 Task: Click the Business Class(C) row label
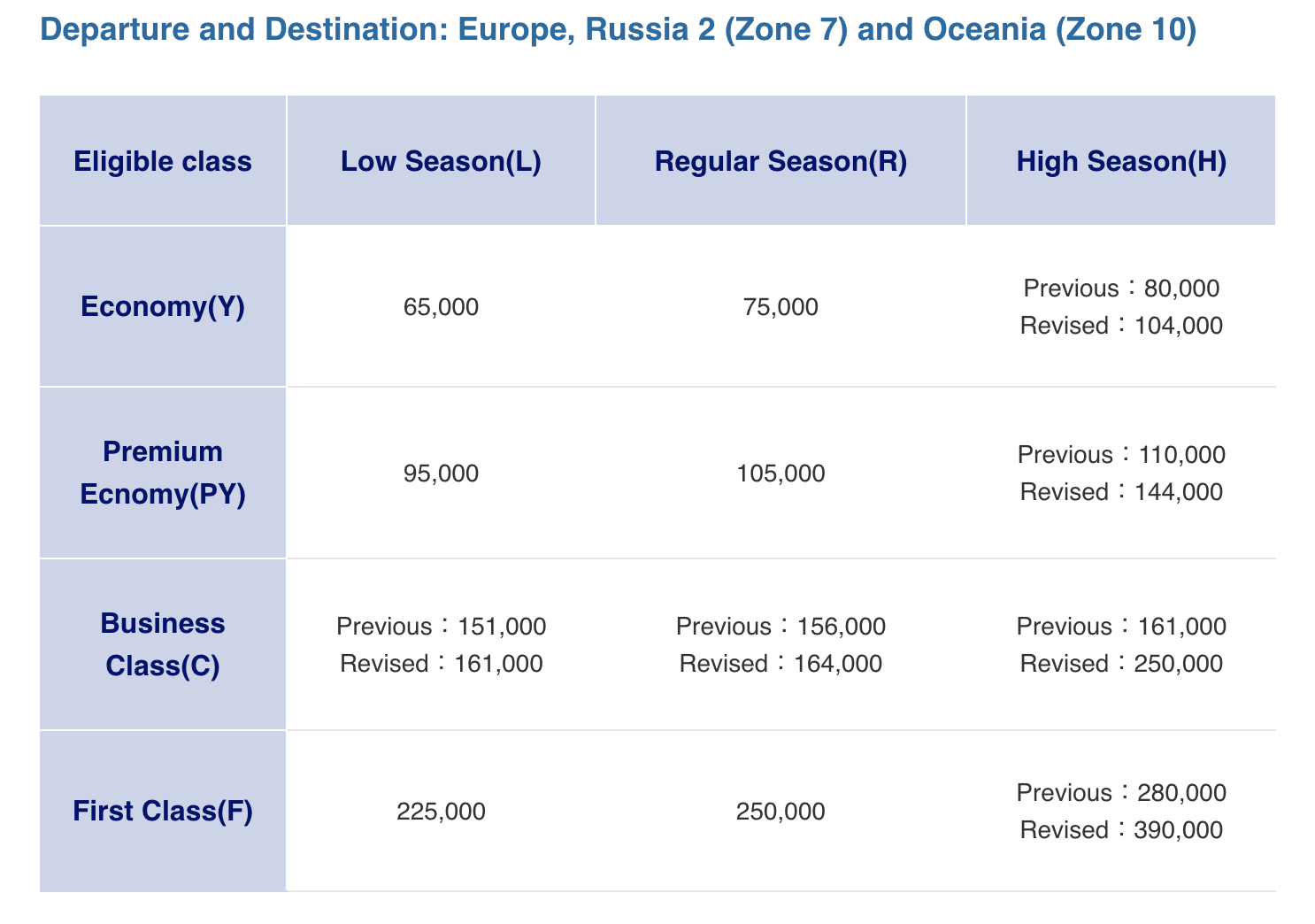[163, 644]
